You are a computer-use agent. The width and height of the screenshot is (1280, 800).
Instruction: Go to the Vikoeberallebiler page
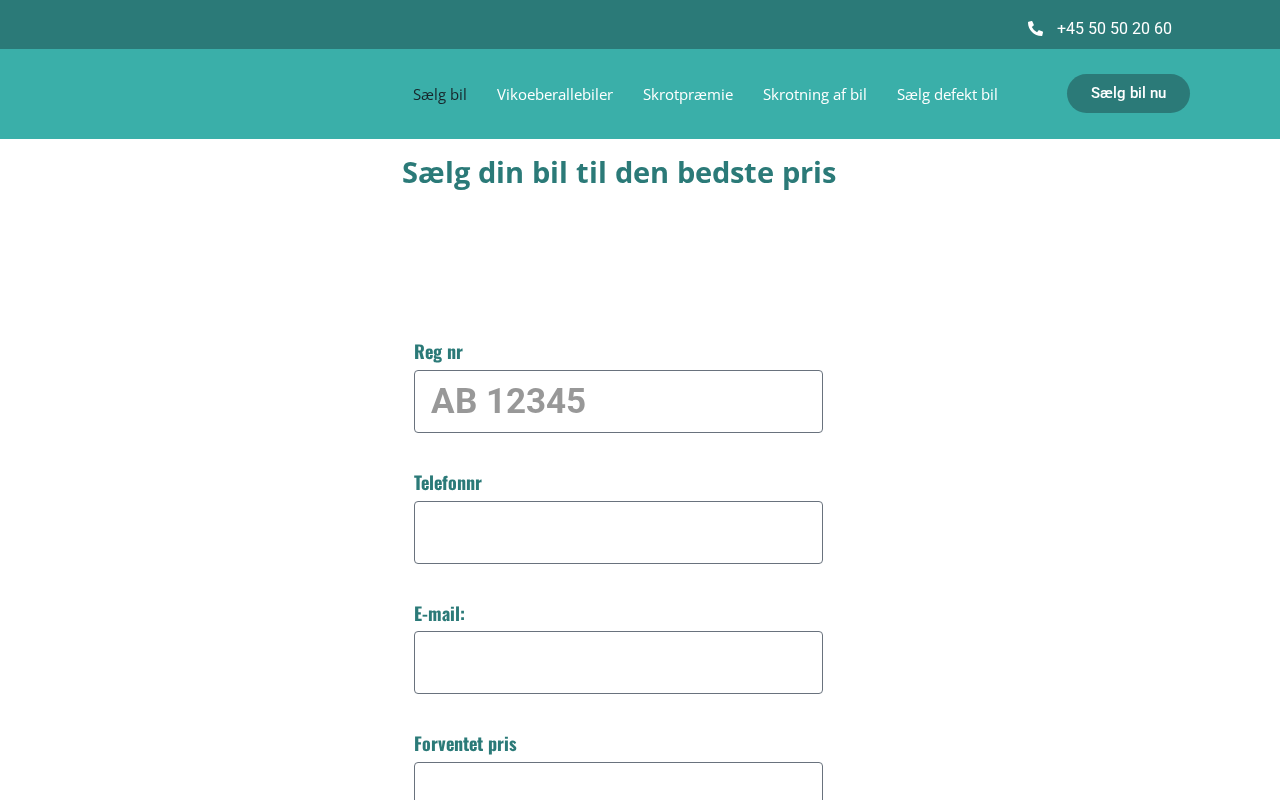pyautogui.click(x=554, y=95)
